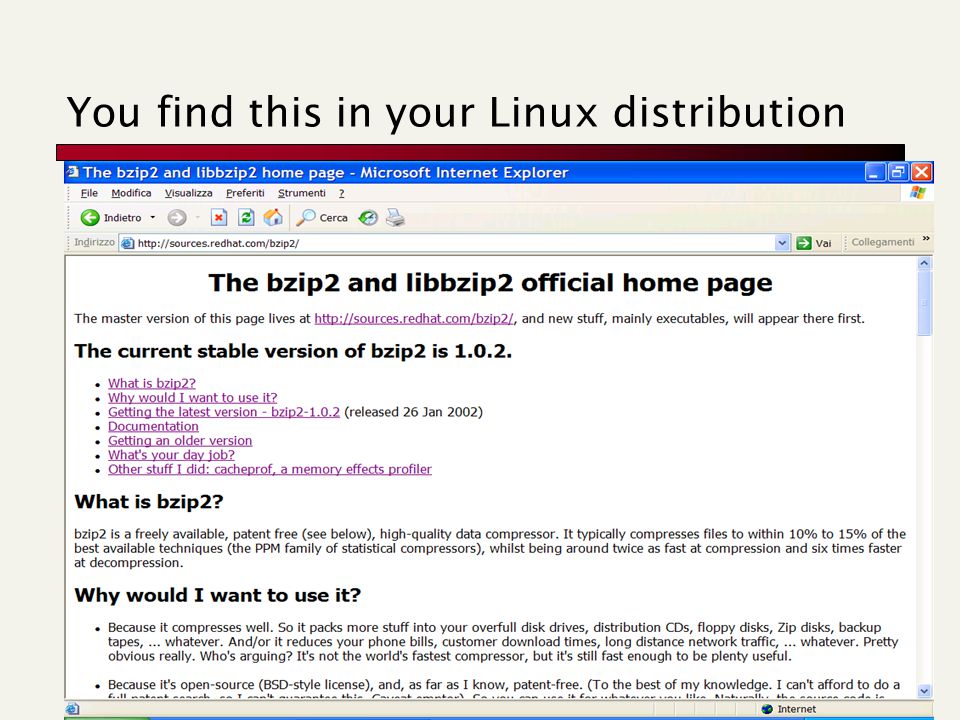This screenshot has height=720, width=960.
Task: Click the Windows flag logo
Action: 918,193
